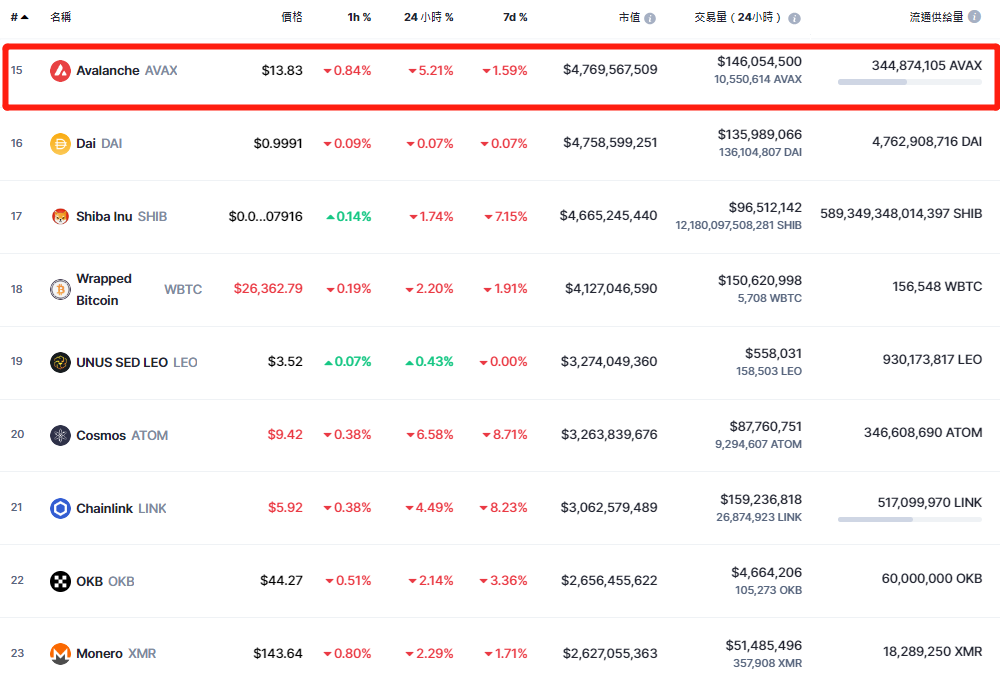
Task: Sort by the 名稱 column header
Action: [x=60, y=17]
